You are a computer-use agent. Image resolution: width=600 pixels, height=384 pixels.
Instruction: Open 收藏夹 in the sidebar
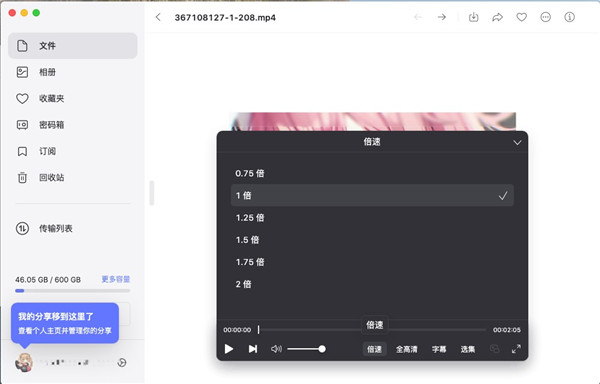(x=73, y=98)
